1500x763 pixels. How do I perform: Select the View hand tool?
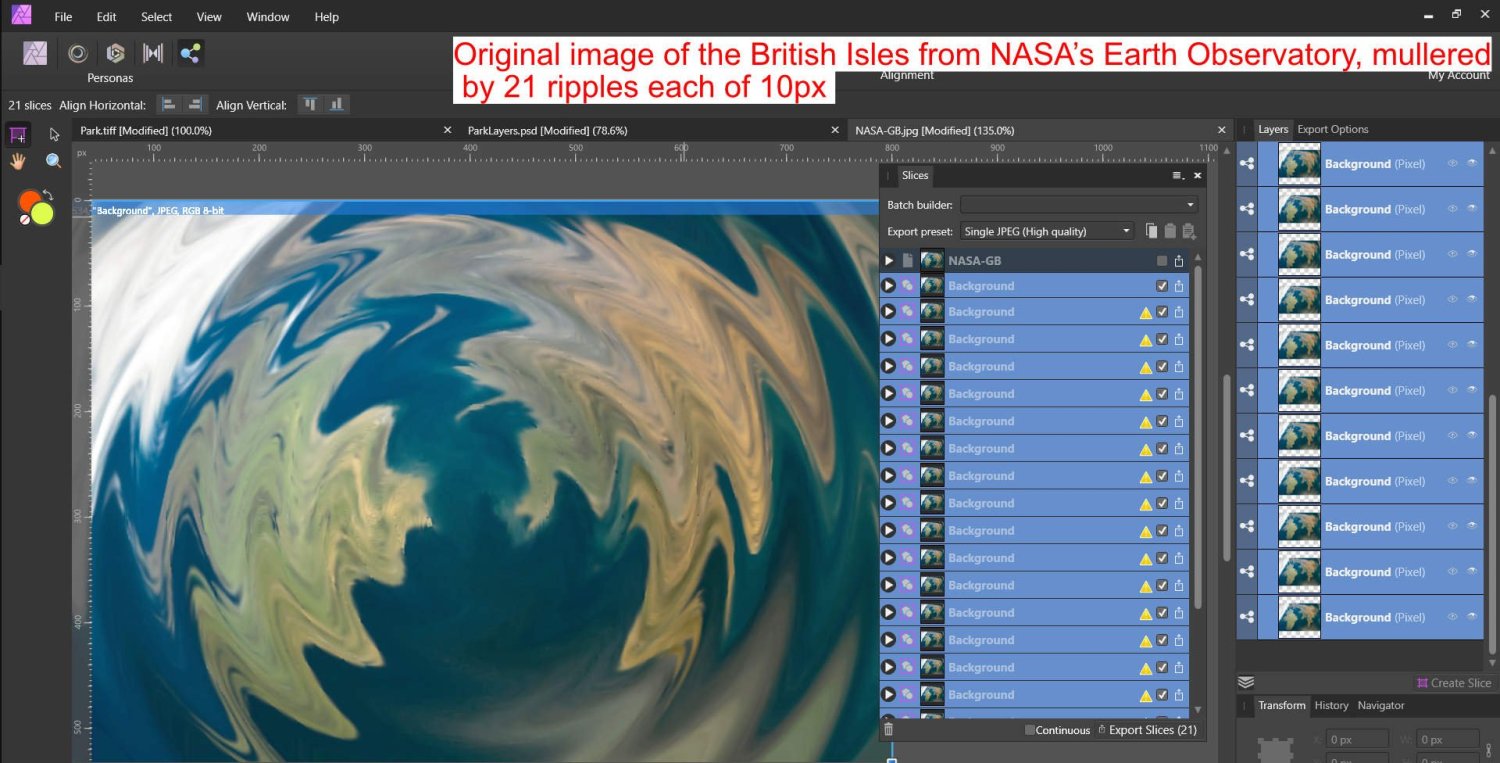click(17, 160)
